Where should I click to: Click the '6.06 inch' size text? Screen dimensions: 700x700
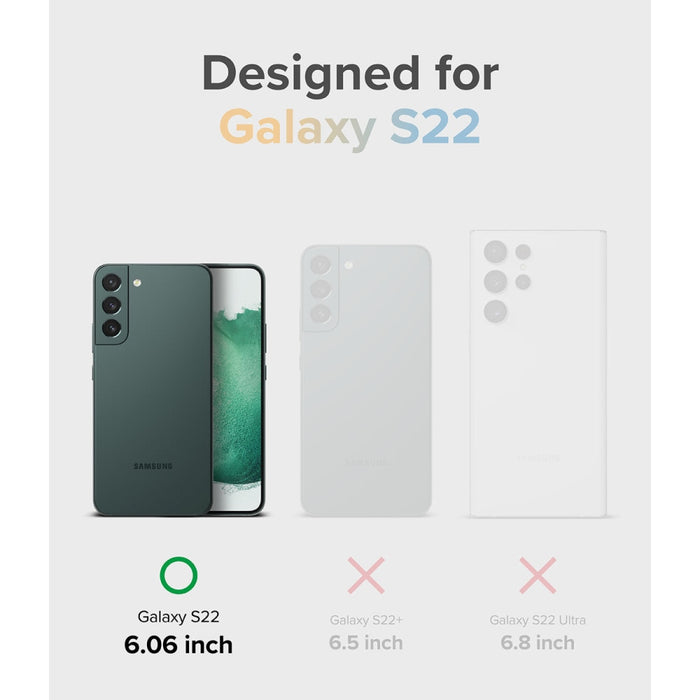point(178,645)
